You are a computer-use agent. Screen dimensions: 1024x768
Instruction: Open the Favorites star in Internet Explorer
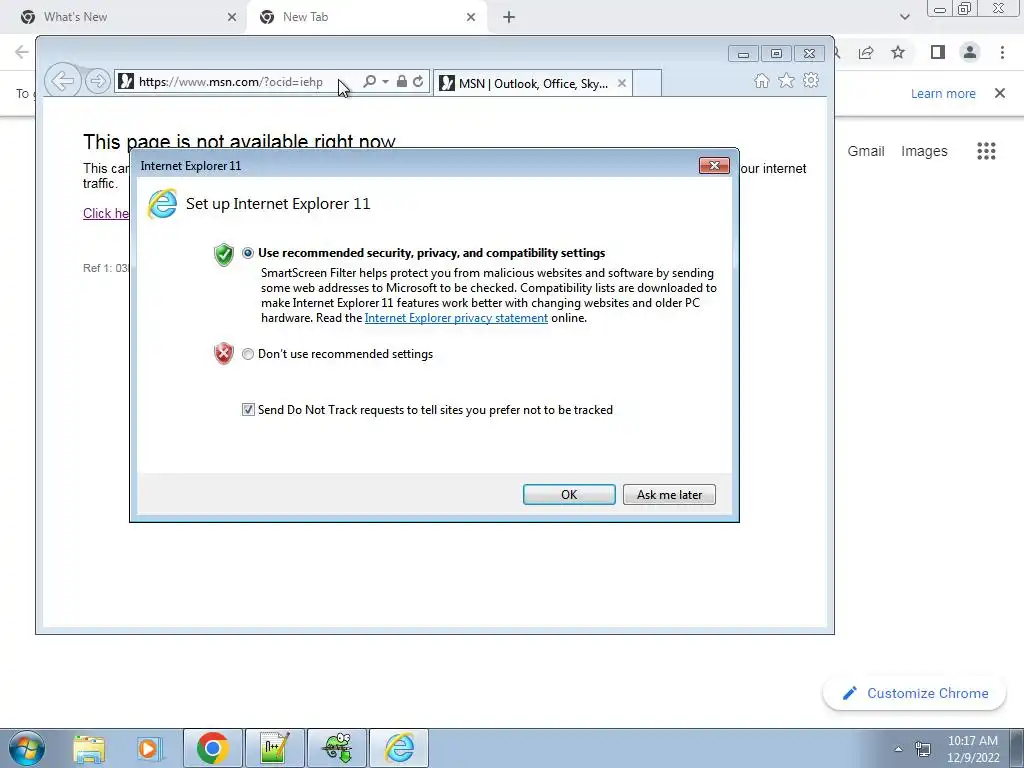pyautogui.click(x=786, y=81)
